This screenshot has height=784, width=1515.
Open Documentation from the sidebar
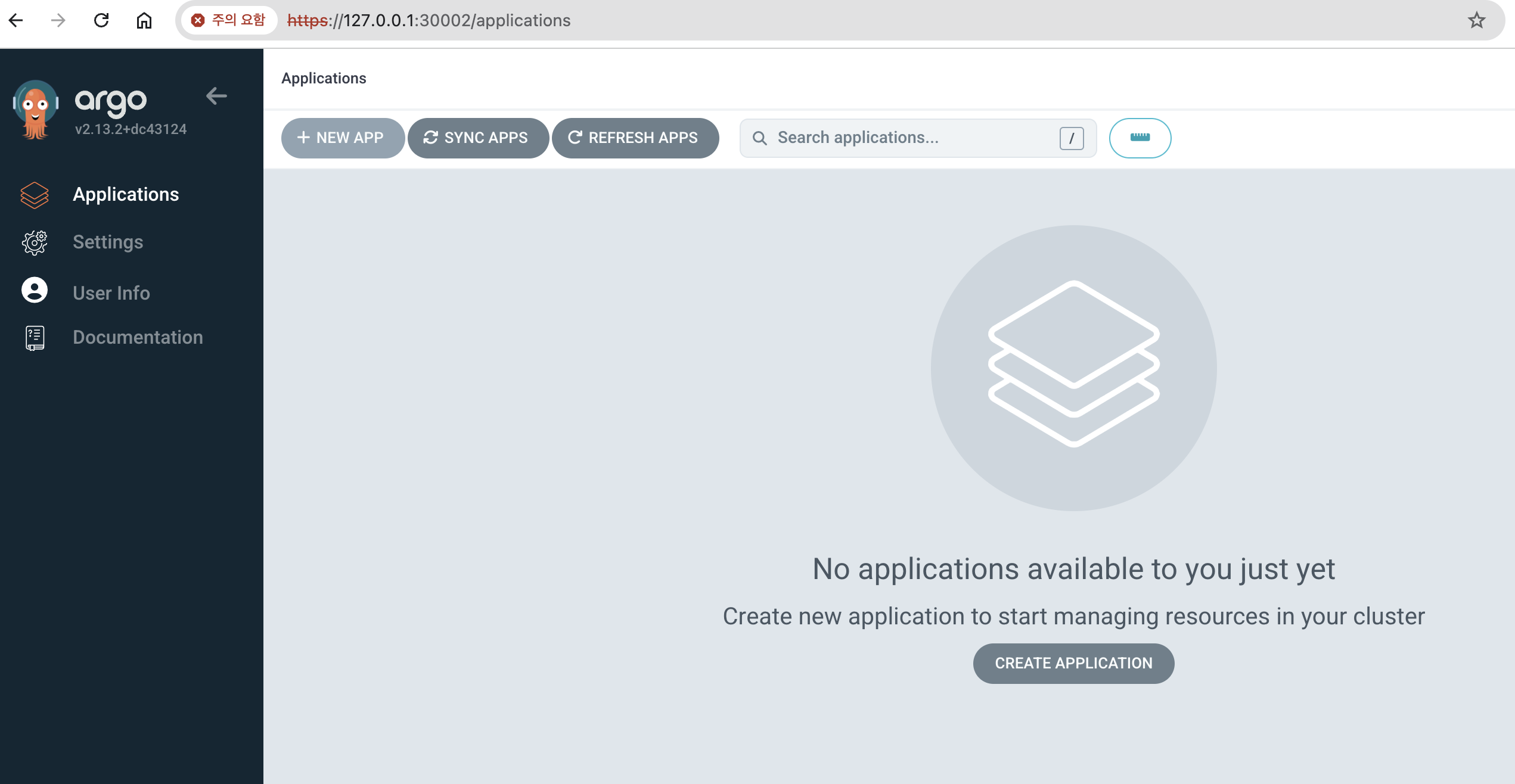point(138,338)
